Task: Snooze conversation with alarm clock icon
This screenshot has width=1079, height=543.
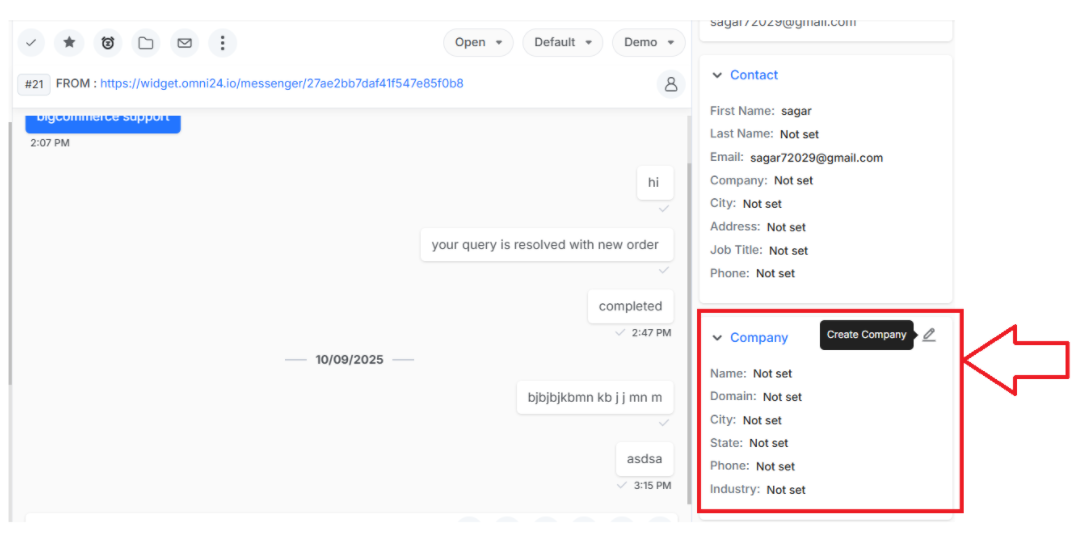Action: (107, 43)
